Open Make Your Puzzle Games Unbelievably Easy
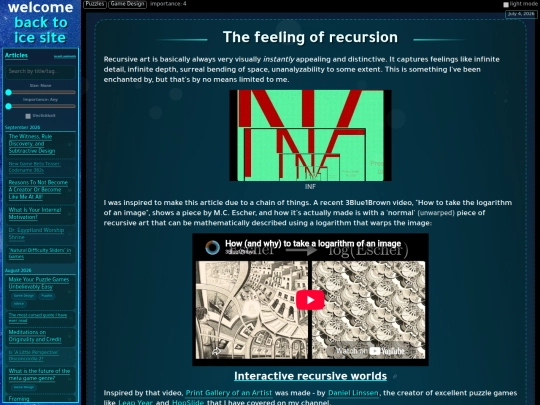The width and height of the screenshot is (540, 405). (x=39, y=283)
